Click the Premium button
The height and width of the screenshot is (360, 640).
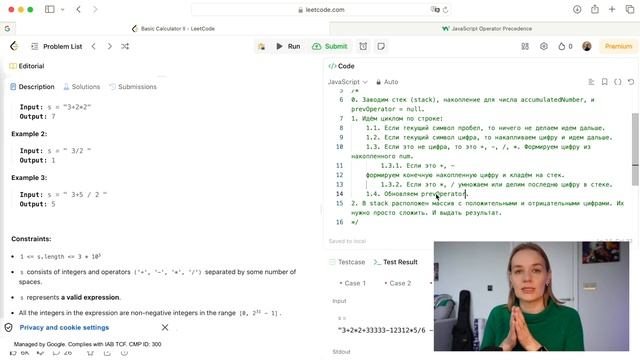(x=618, y=47)
